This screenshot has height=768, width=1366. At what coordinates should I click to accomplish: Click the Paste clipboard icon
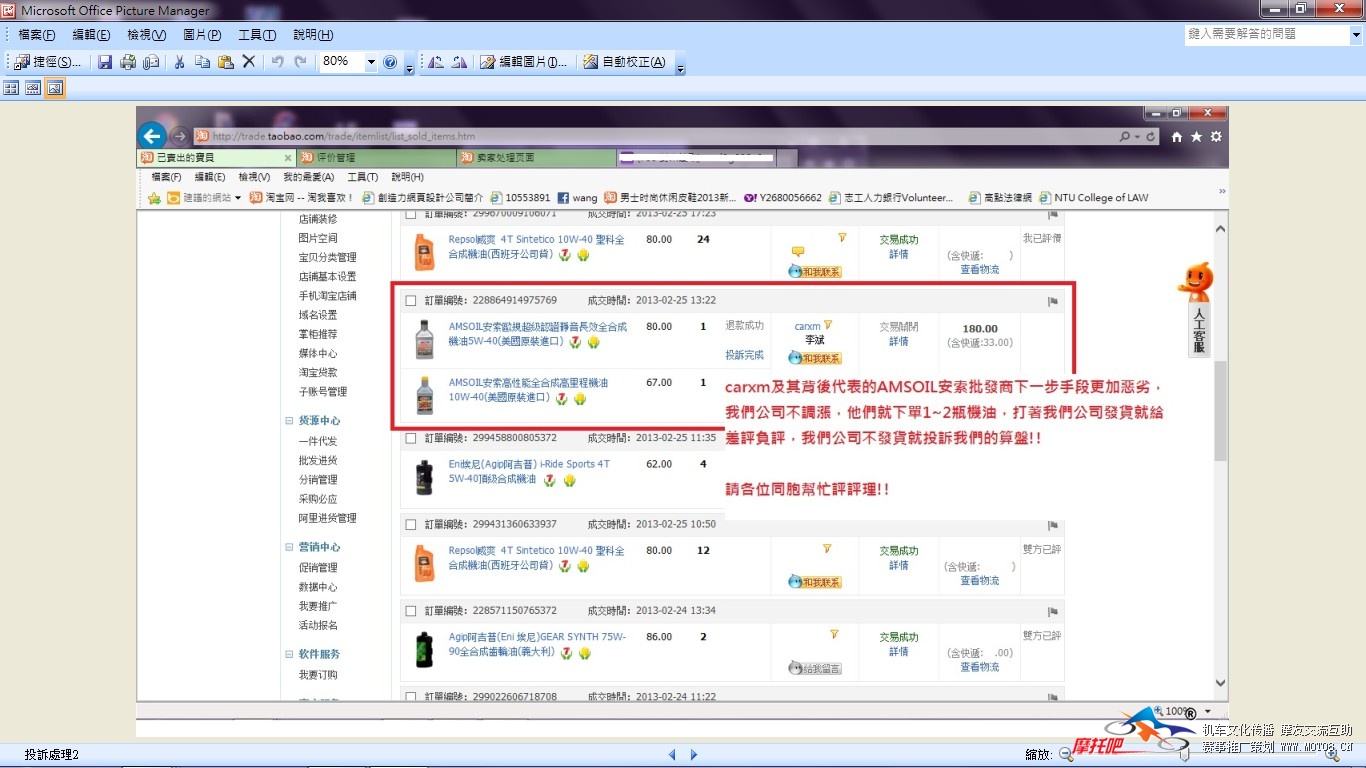tap(225, 62)
